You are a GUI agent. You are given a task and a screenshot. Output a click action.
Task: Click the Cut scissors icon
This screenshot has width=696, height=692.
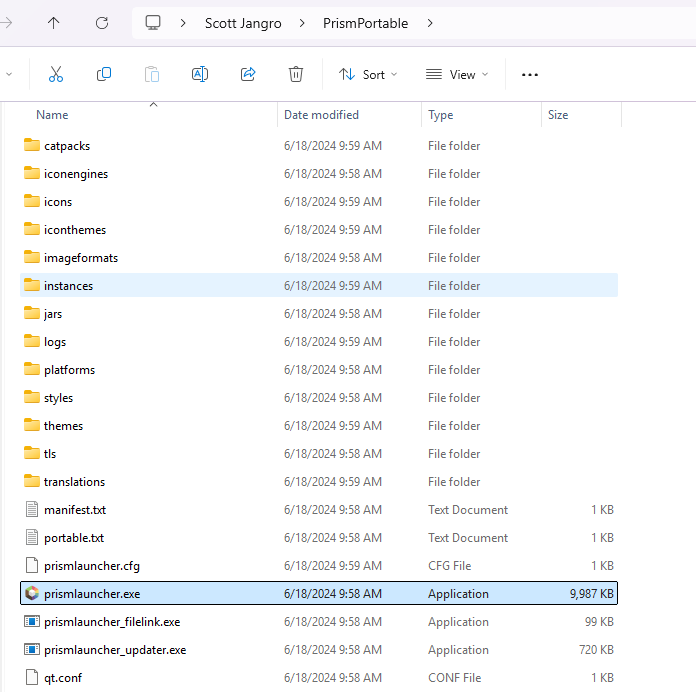click(56, 74)
